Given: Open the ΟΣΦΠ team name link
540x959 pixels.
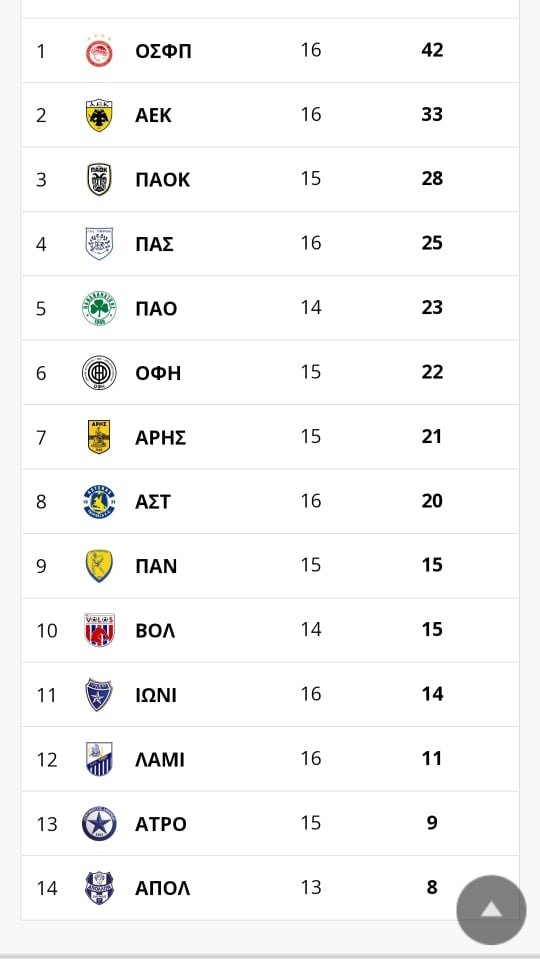Looking at the screenshot, I should click(x=163, y=51).
